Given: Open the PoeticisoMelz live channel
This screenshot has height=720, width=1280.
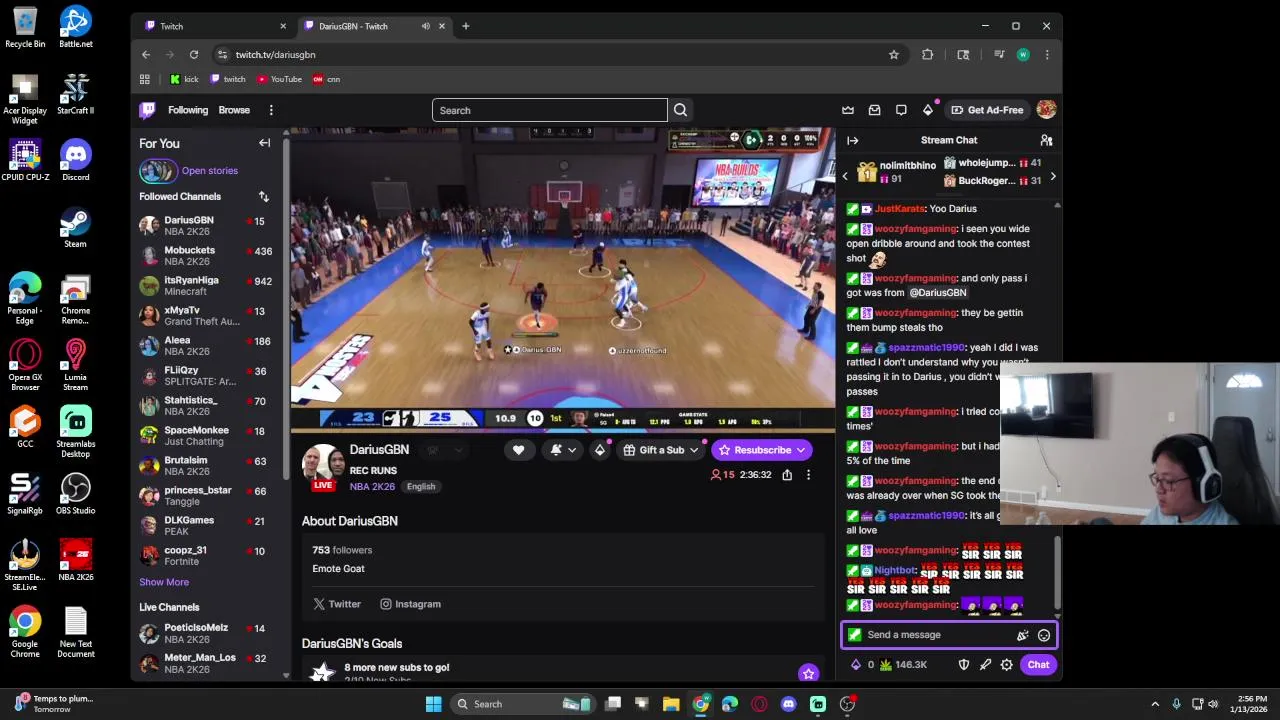Looking at the screenshot, I should 211,633.
